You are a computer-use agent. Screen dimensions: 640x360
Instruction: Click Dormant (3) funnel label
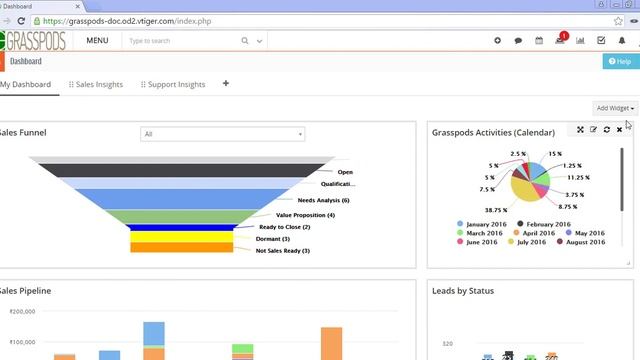273,239
